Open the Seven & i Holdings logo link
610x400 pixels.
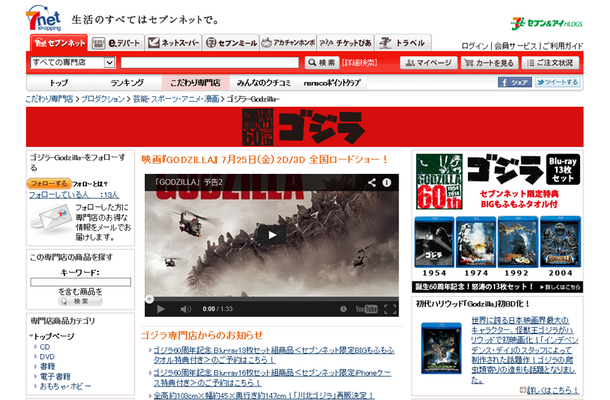coord(546,24)
